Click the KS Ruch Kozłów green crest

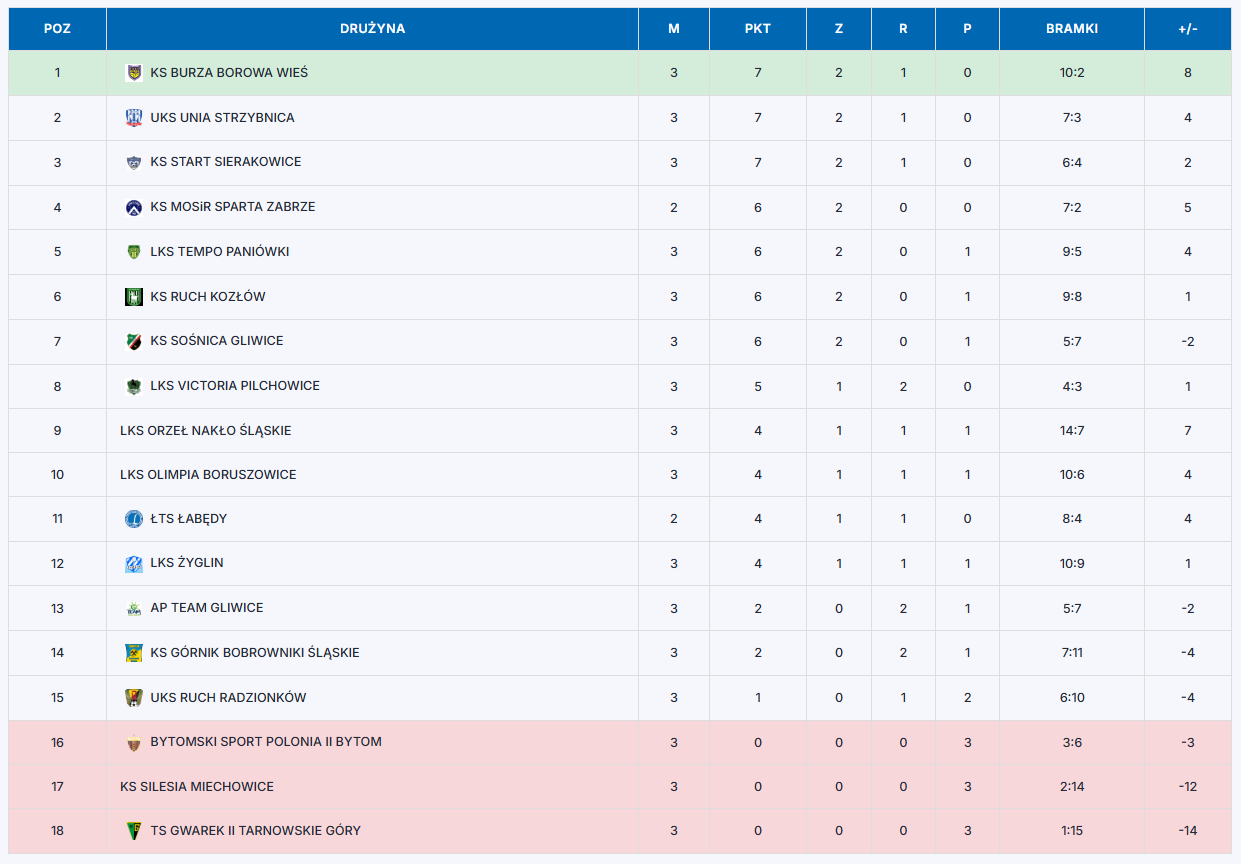point(133,297)
